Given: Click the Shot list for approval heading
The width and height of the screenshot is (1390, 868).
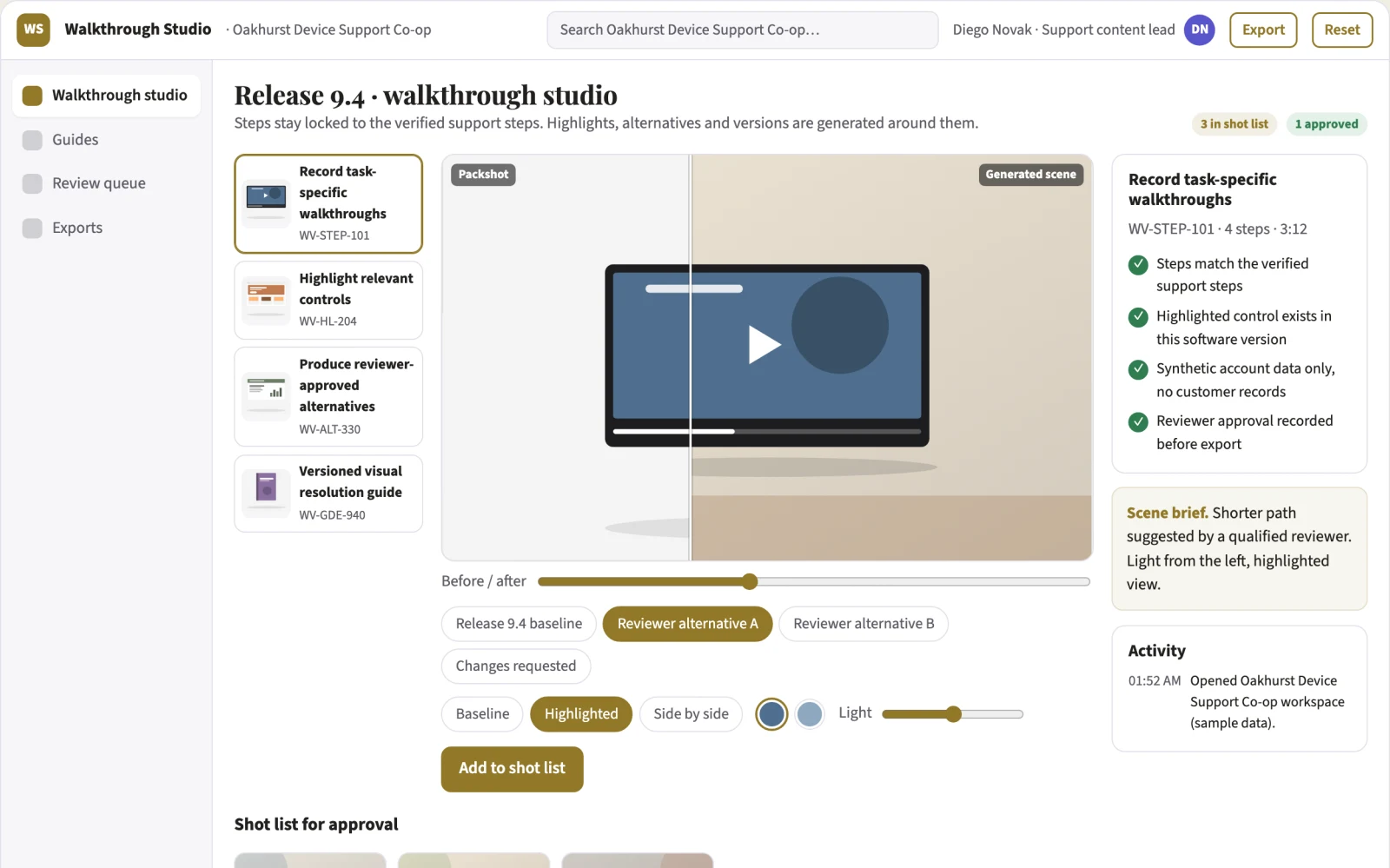Looking at the screenshot, I should pos(316,825).
